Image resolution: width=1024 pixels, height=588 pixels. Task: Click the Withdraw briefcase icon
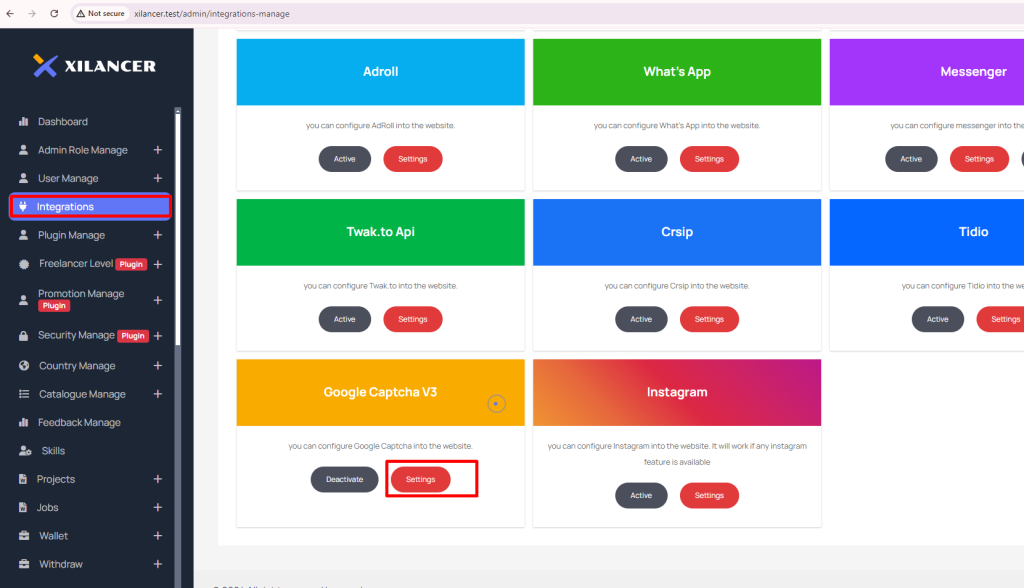pos(24,564)
